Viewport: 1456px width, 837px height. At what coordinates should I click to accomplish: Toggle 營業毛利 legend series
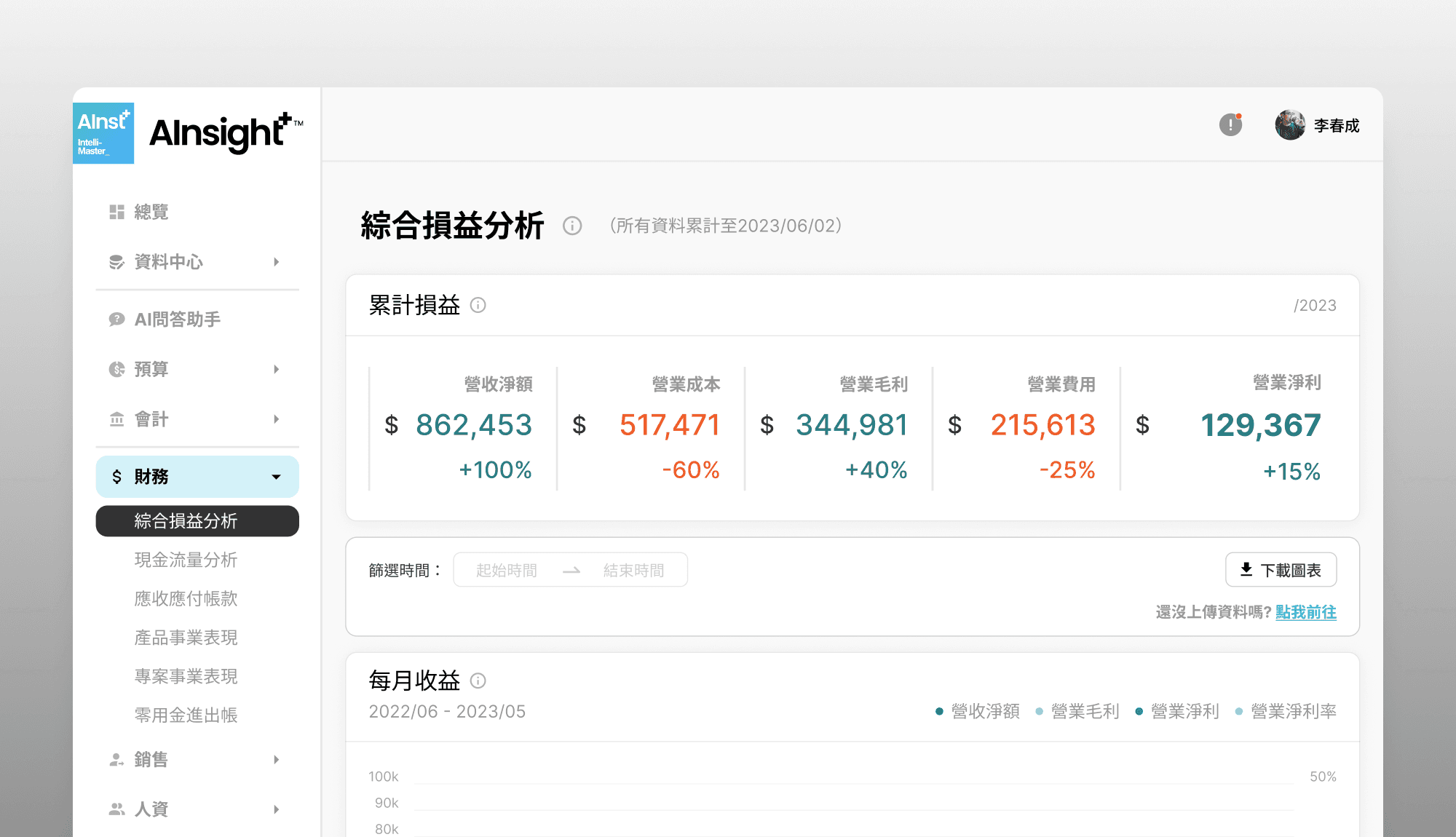coord(1084,711)
